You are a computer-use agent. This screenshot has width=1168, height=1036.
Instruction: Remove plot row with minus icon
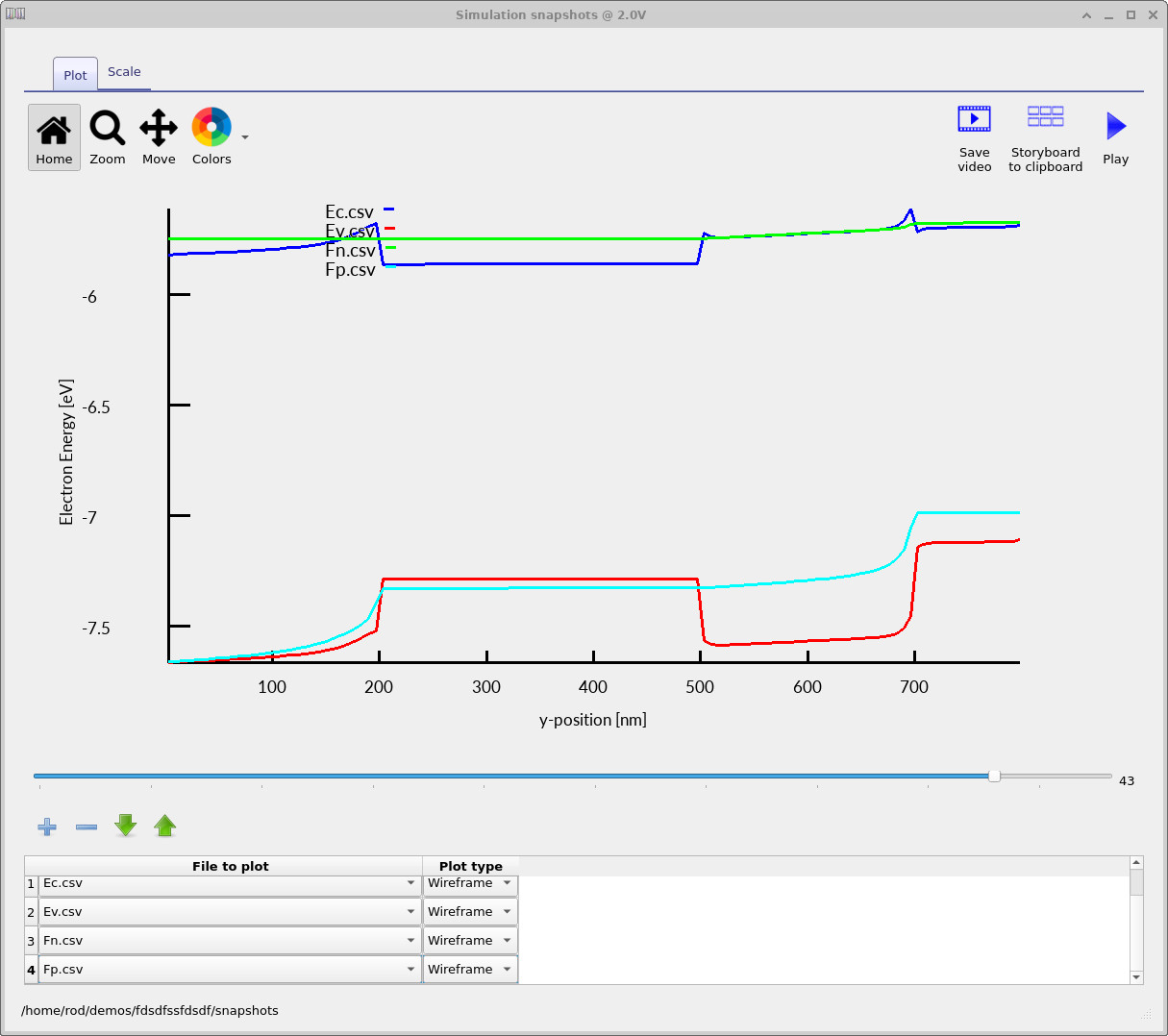point(87,826)
